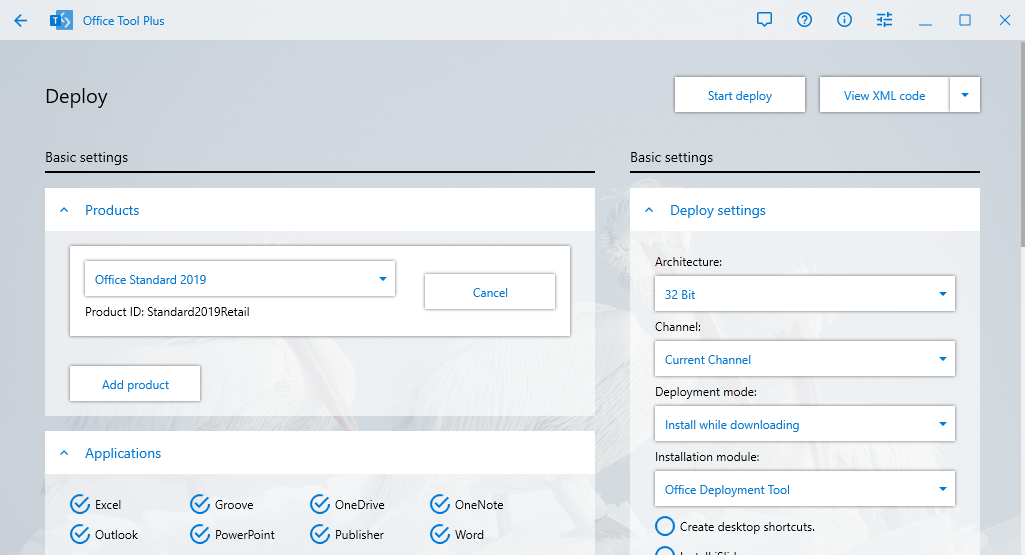The width and height of the screenshot is (1025, 555).
Task: Open the help question mark icon
Action: 804,20
